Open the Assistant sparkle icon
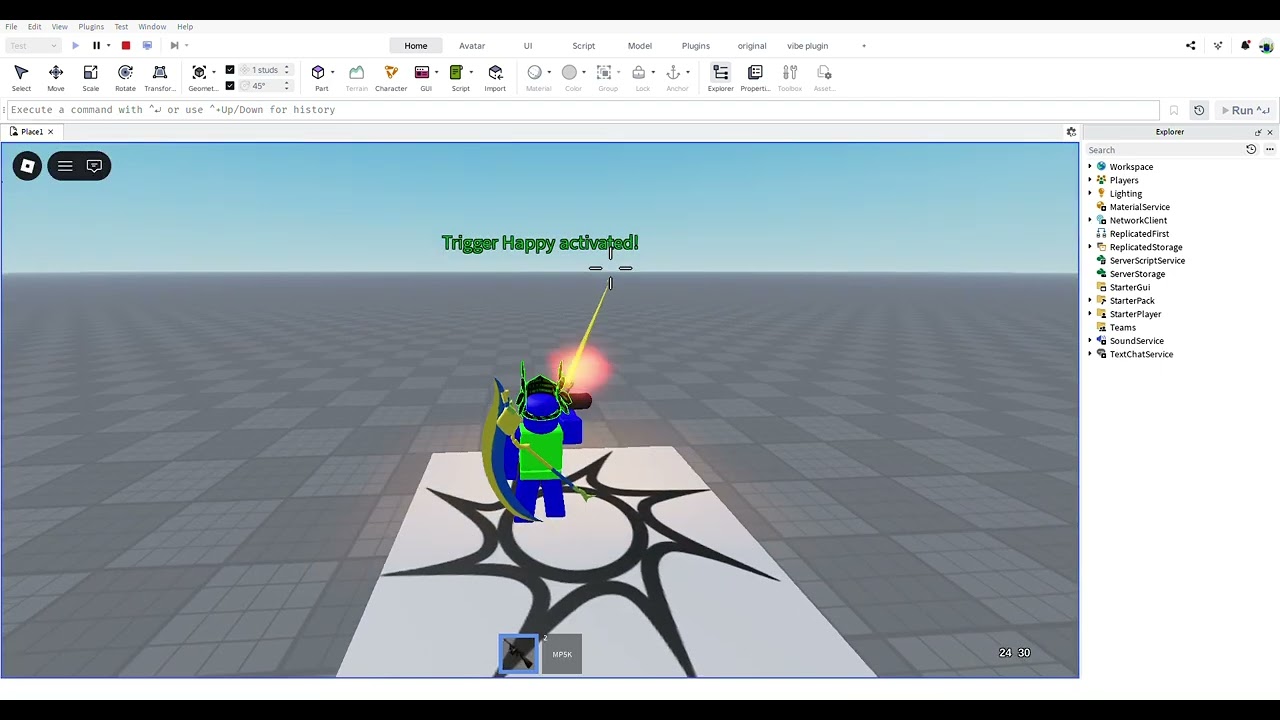 (x=1218, y=45)
